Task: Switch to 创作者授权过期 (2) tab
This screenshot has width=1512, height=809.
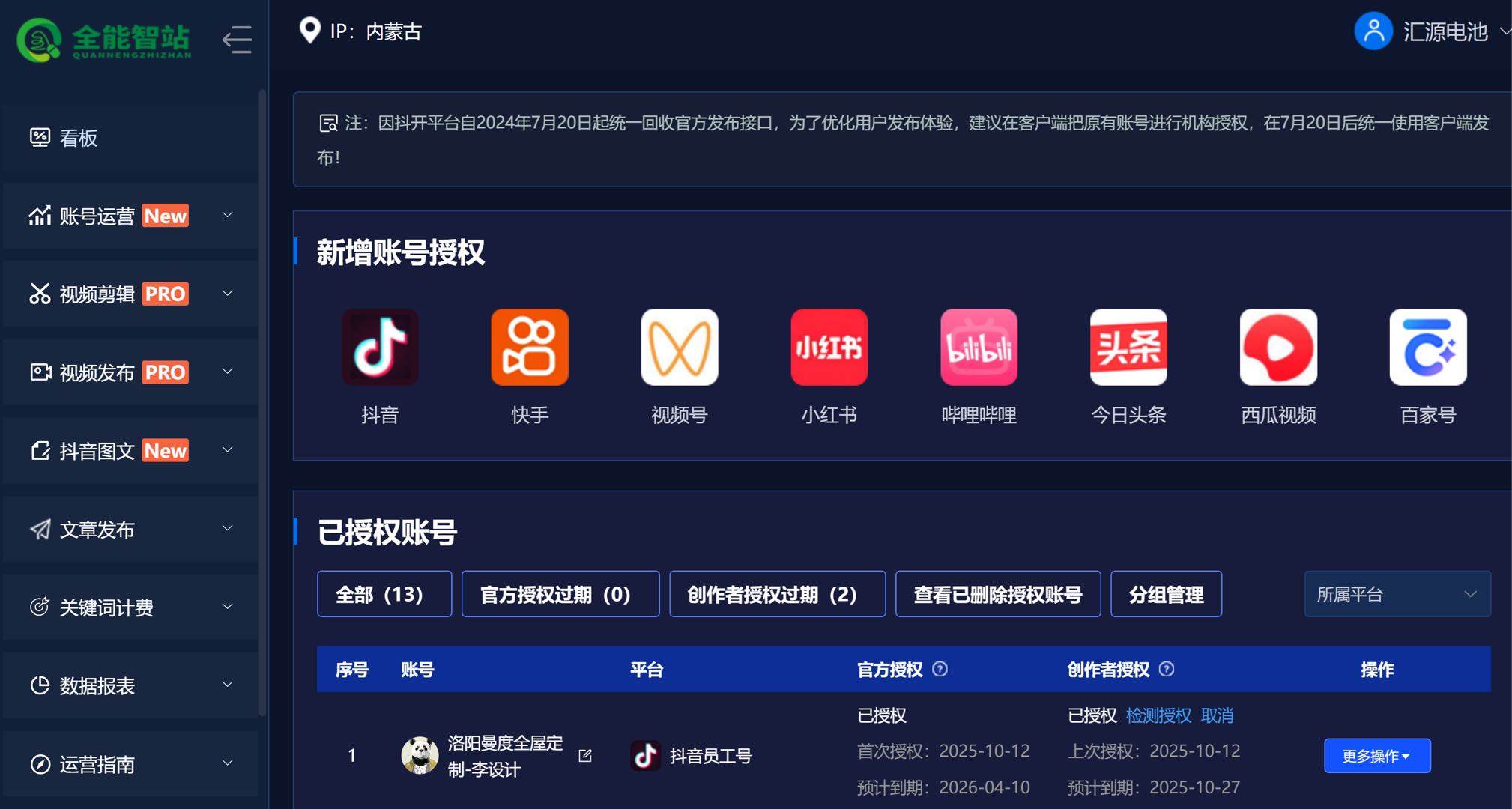Action: (x=777, y=594)
